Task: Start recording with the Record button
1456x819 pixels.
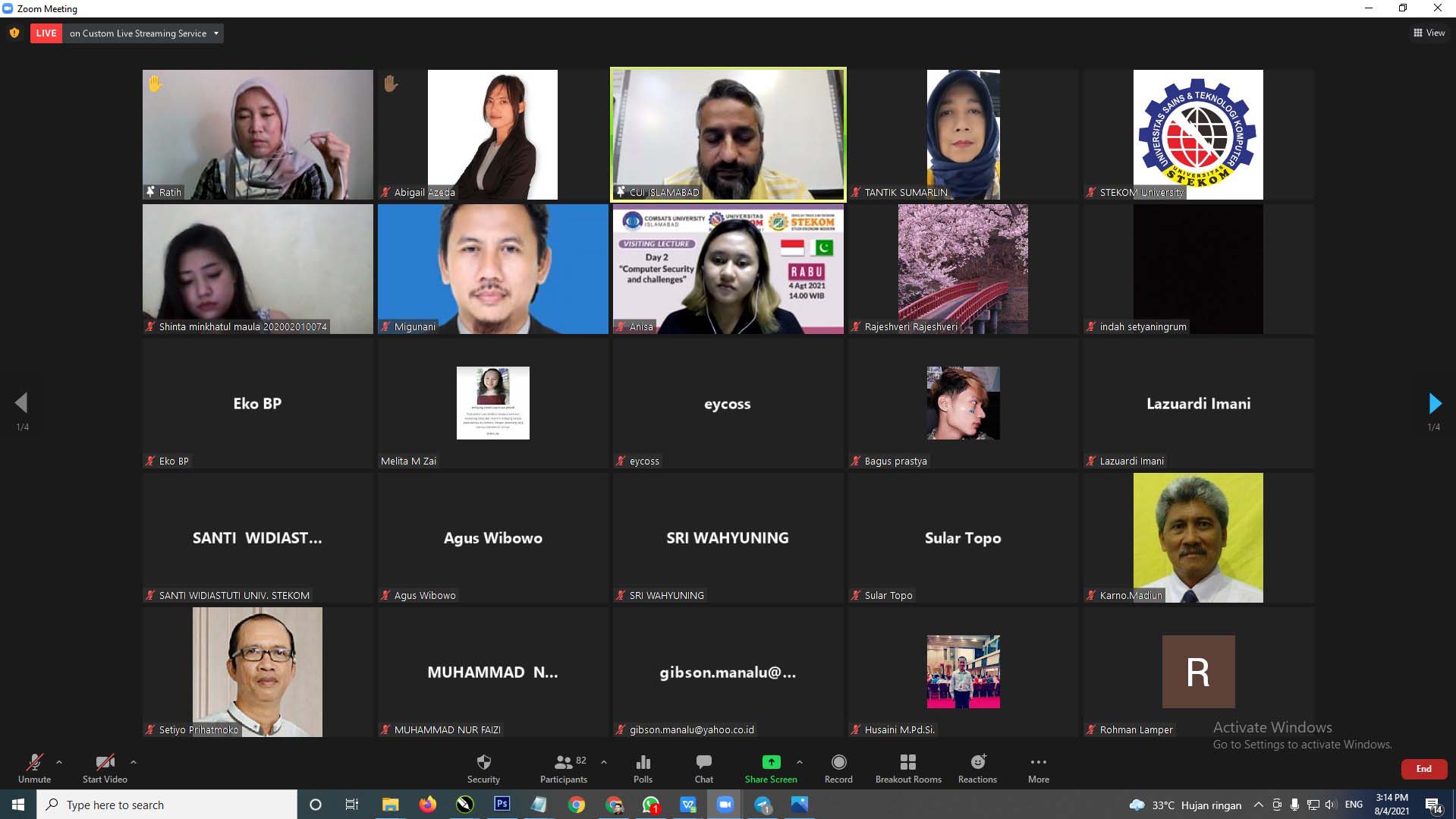Action: (x=838, y=768)
